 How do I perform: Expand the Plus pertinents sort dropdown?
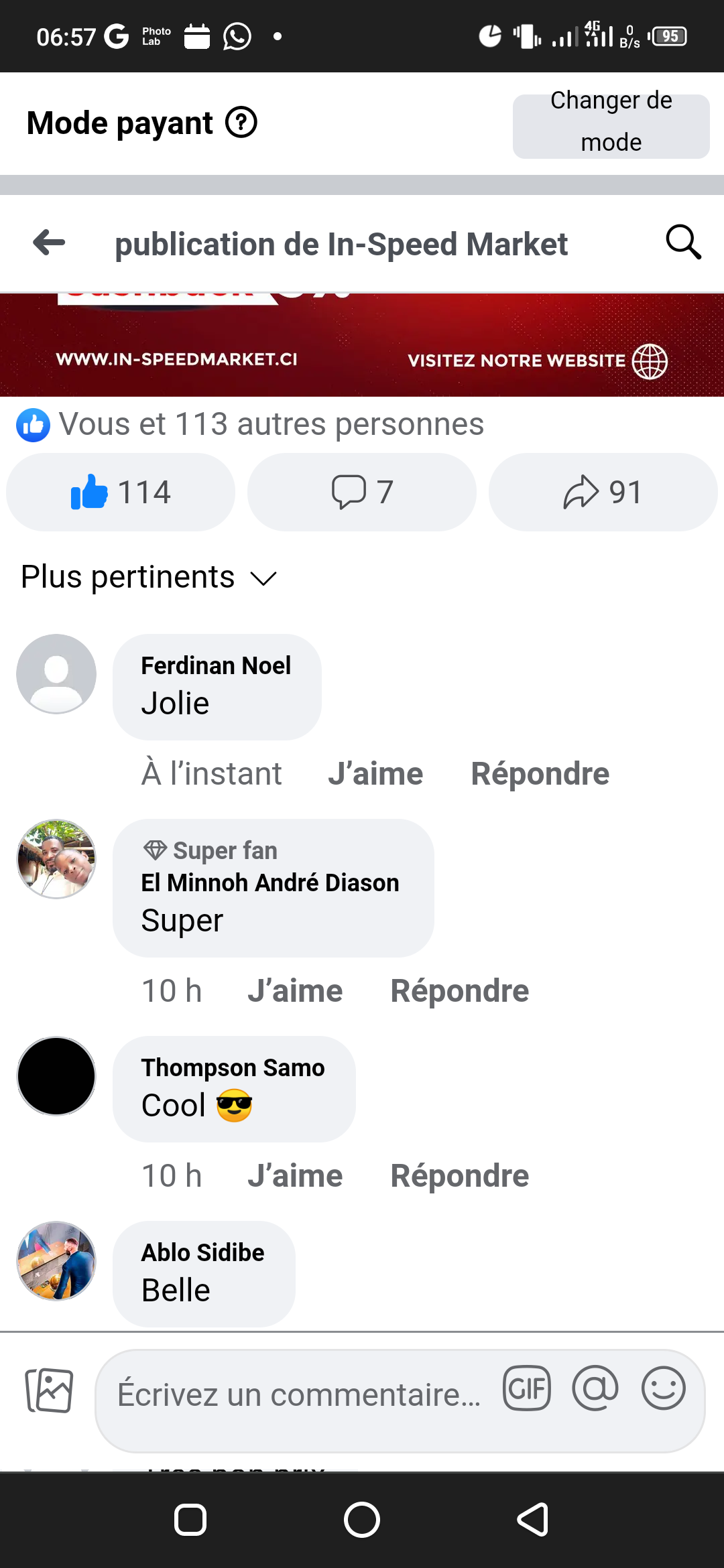coord(149,577)
